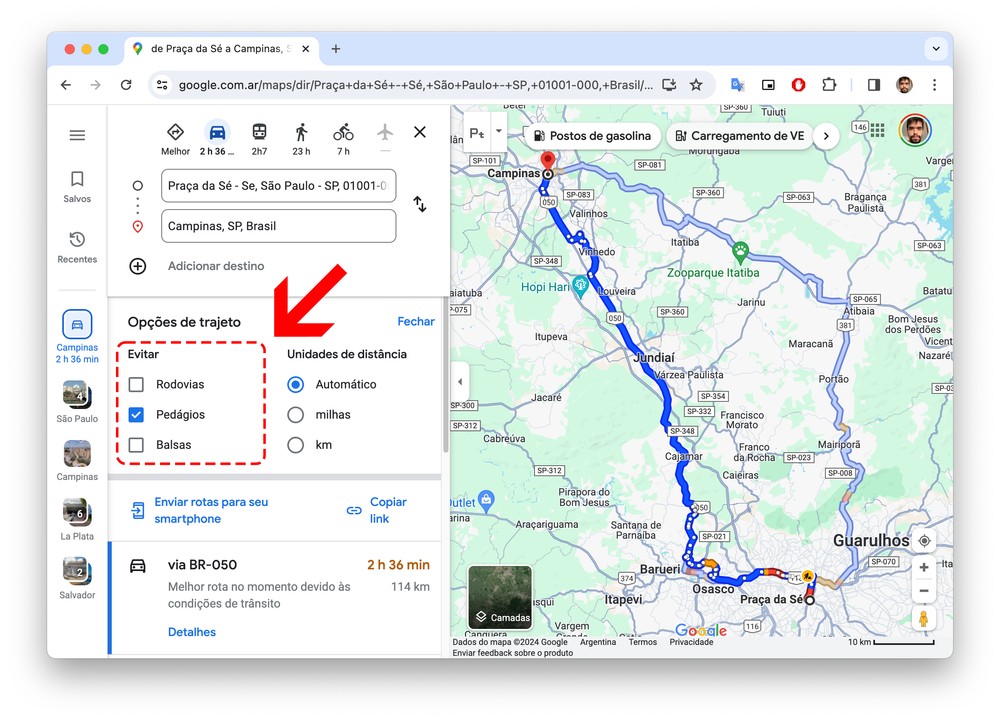The width and height of the screenshot is (1000, 720).
Task: Uncheck the Pedágios avoid option
Action: coord(136,415)
